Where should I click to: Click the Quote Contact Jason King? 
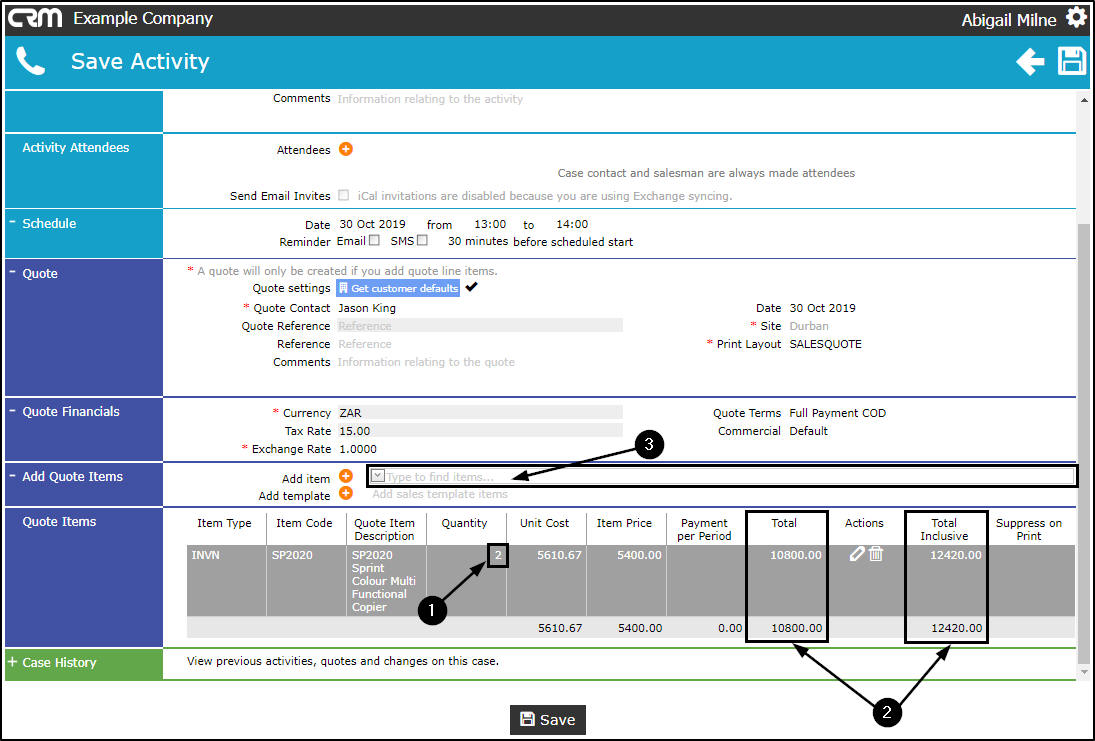[x=367, y=308]
